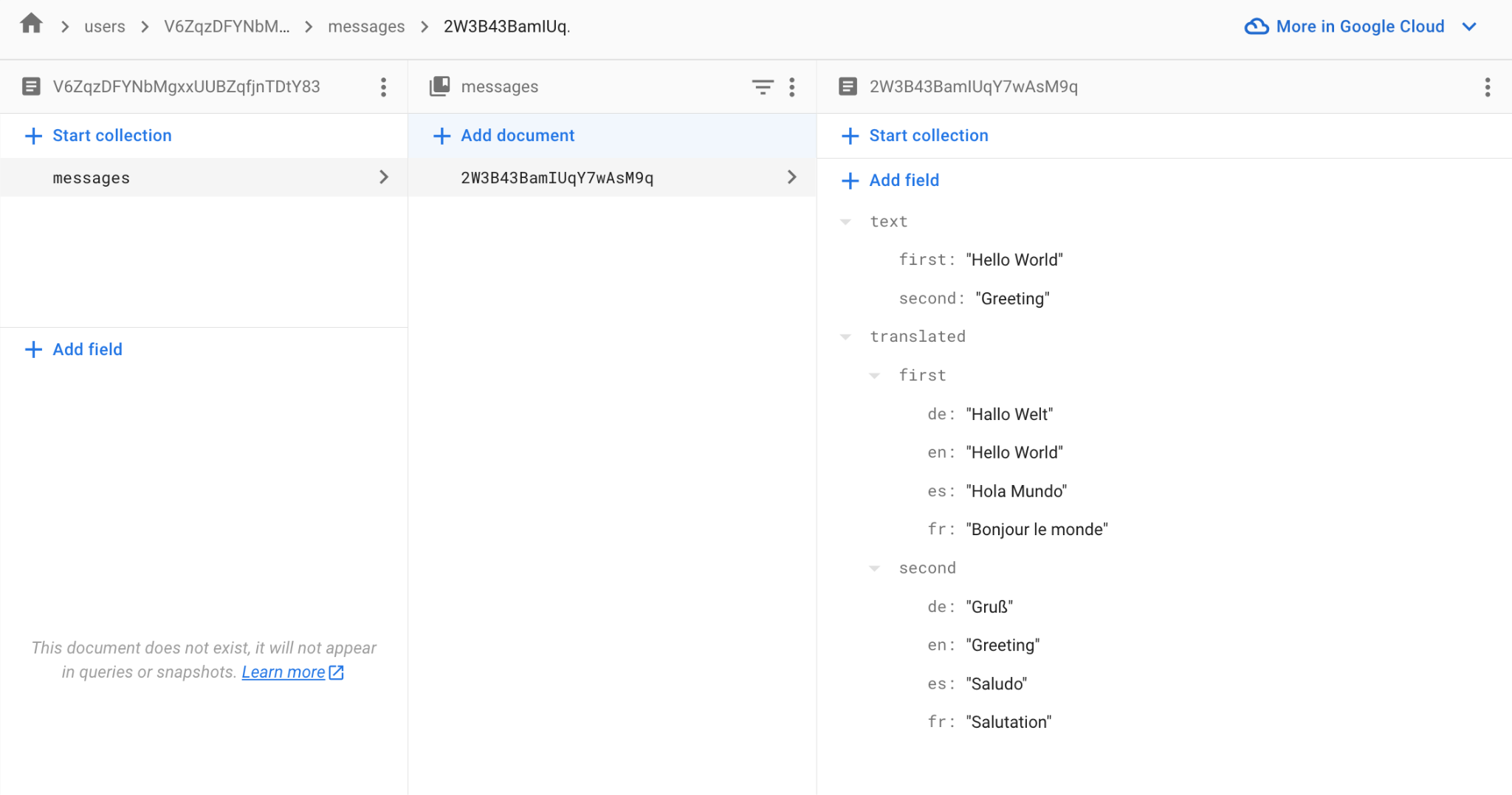Click the messages panel title
Image resolution: width=1512 pixels, height=795 pixels.
tap(500, 86)
